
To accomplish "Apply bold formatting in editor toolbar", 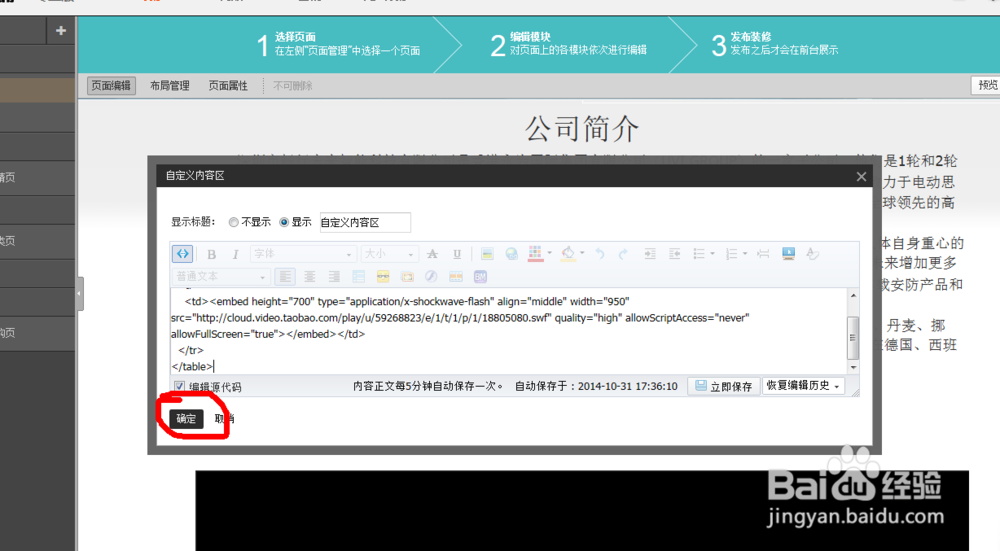I will pos(212,254).
